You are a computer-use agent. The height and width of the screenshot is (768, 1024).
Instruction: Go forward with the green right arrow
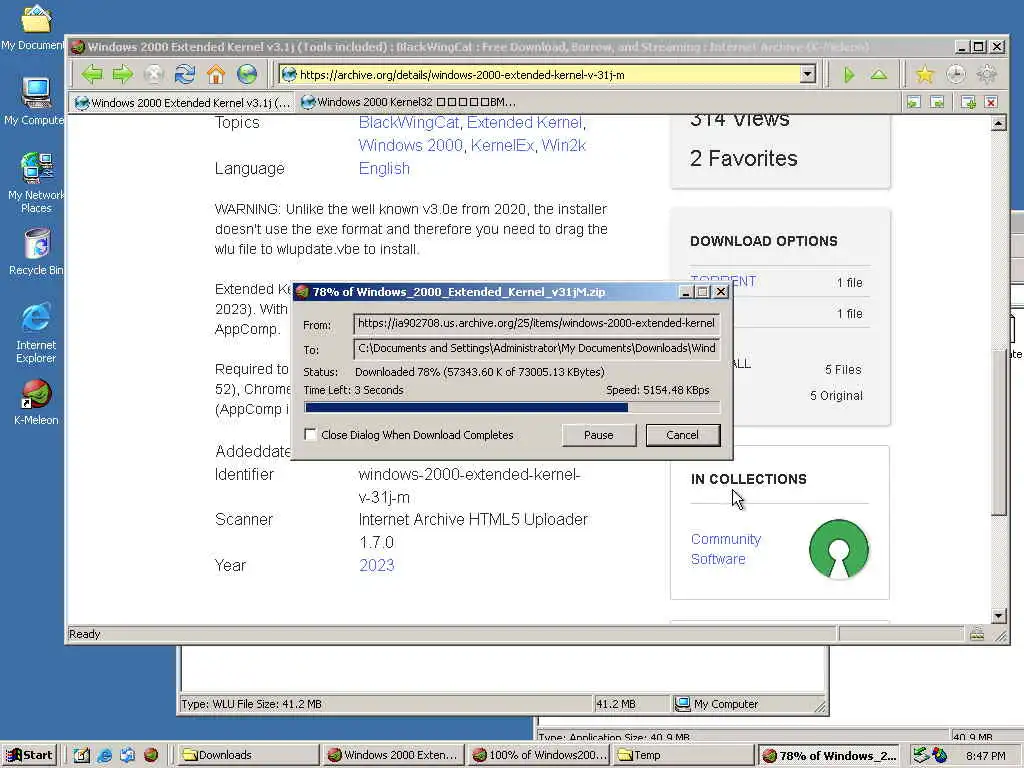click(122, 74)
